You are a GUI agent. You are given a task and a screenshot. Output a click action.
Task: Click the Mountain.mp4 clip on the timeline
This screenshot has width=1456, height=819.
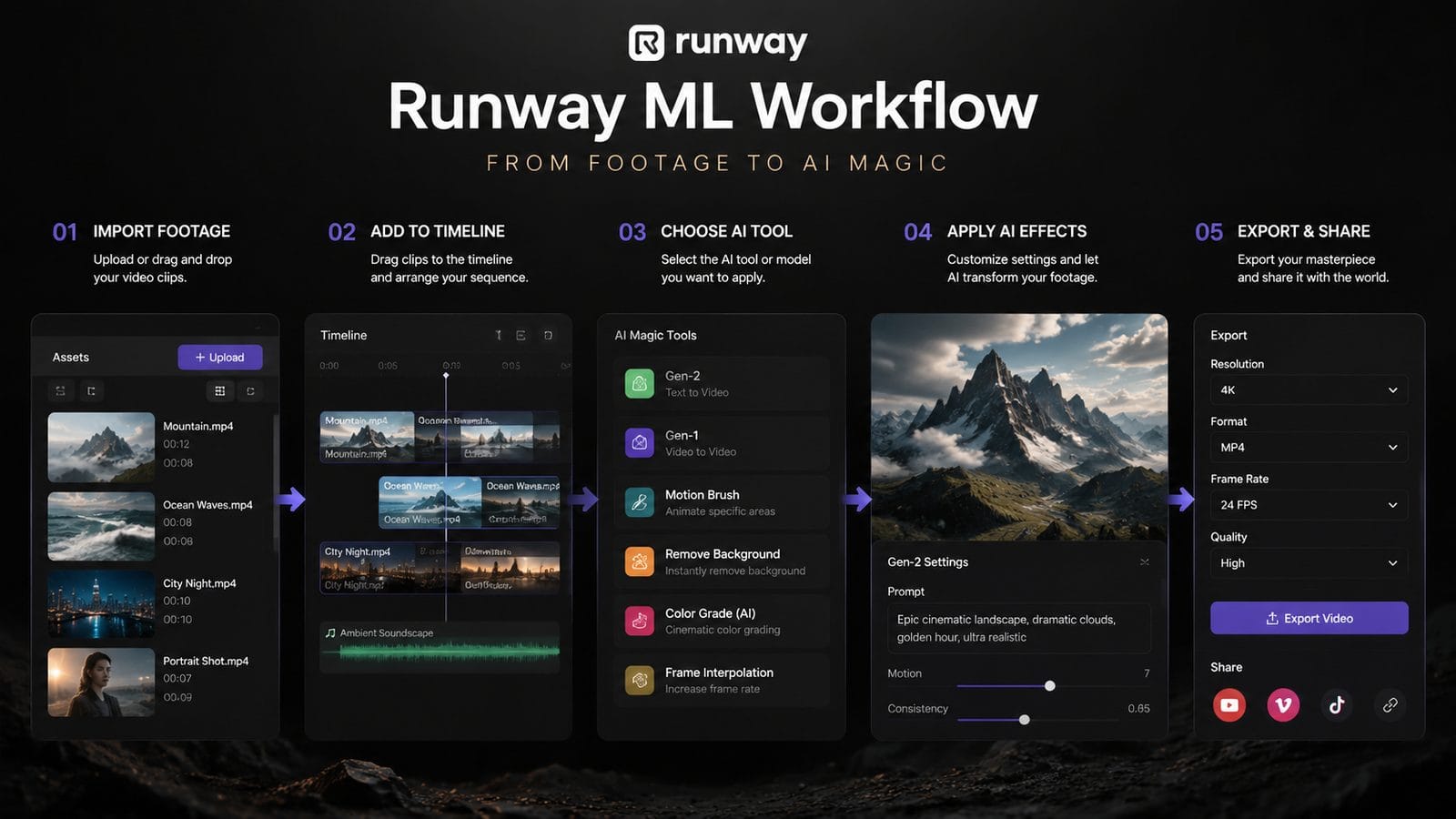tap(367, 437)
